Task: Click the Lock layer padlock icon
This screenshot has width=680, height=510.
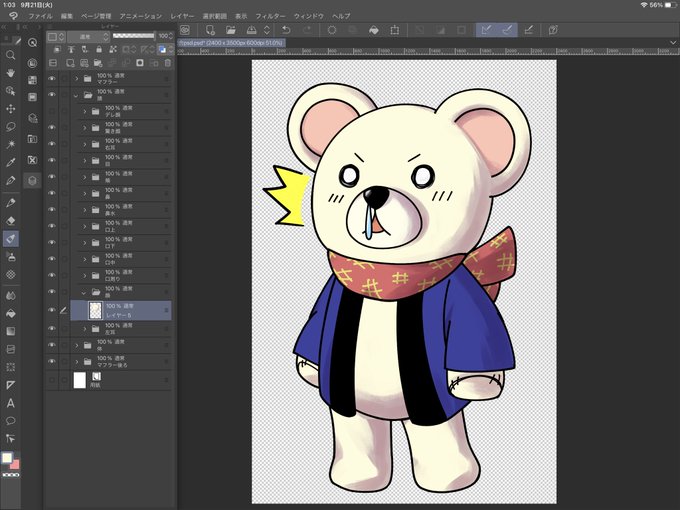Action: coord(98,49)
